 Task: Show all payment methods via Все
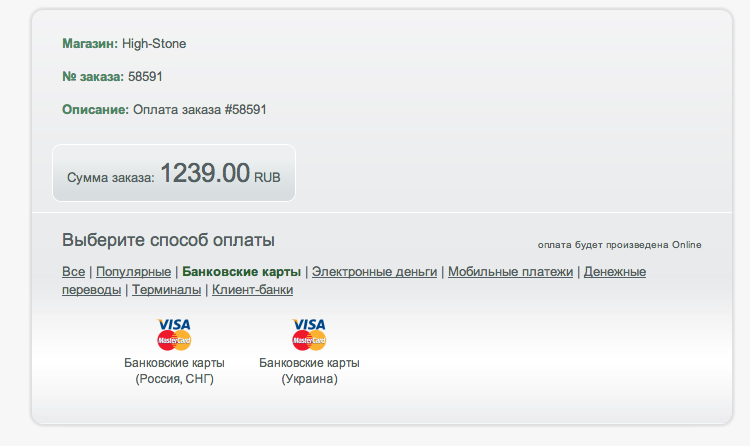tap(73, 272)
